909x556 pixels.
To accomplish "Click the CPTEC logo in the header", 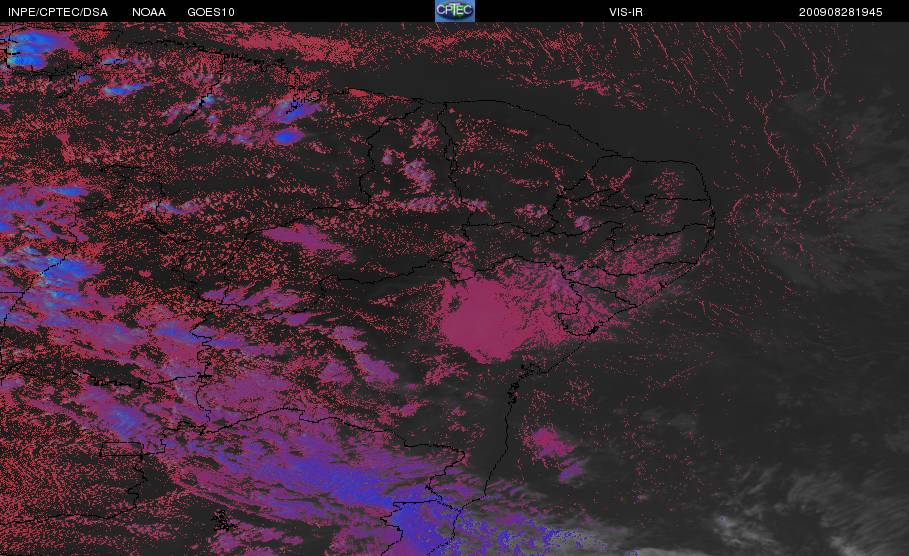I will 455,11.
